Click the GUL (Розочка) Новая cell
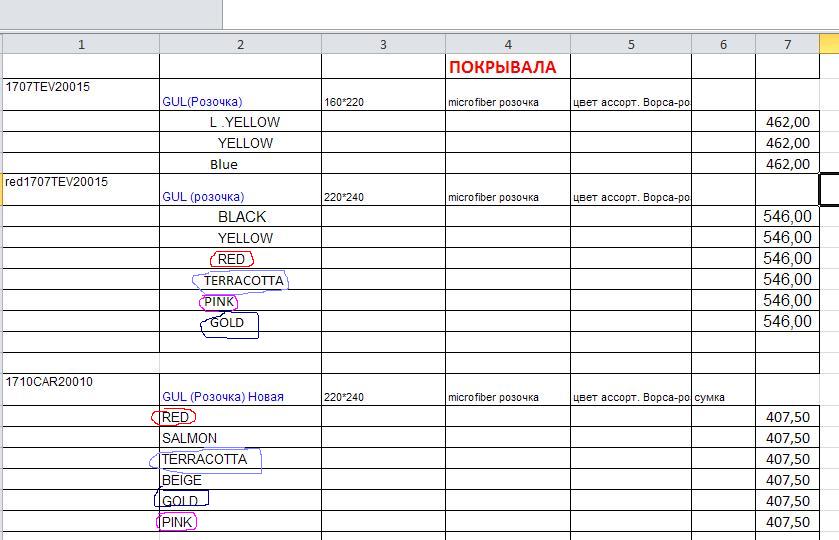Image resolution: width=839 pixels, height=540 pixels. [x=240, y=390]
